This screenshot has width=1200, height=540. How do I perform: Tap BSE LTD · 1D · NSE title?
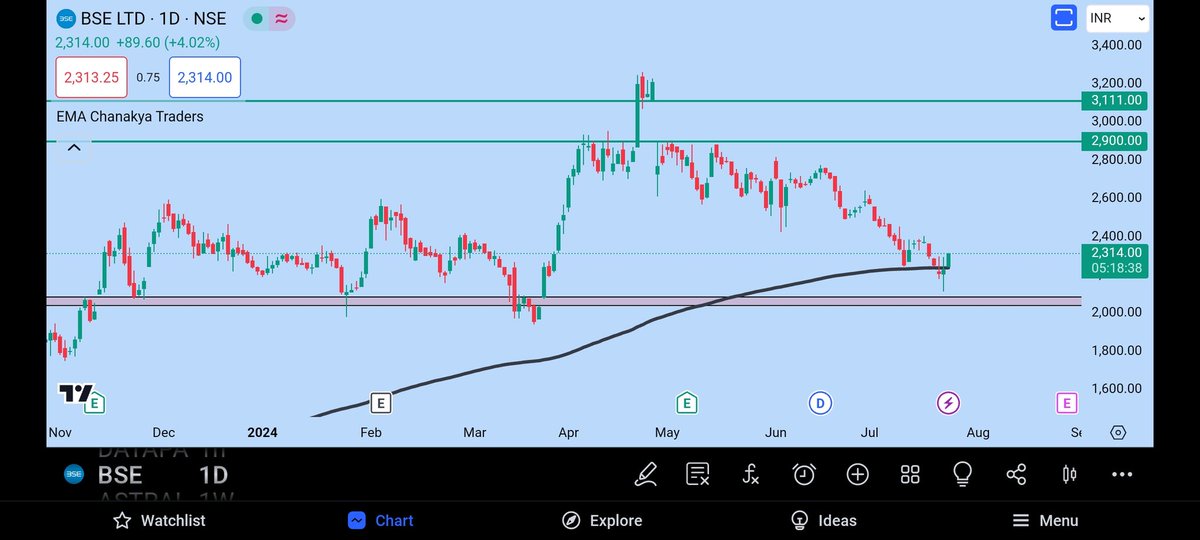pyautogui.click(x=155, y=19)
